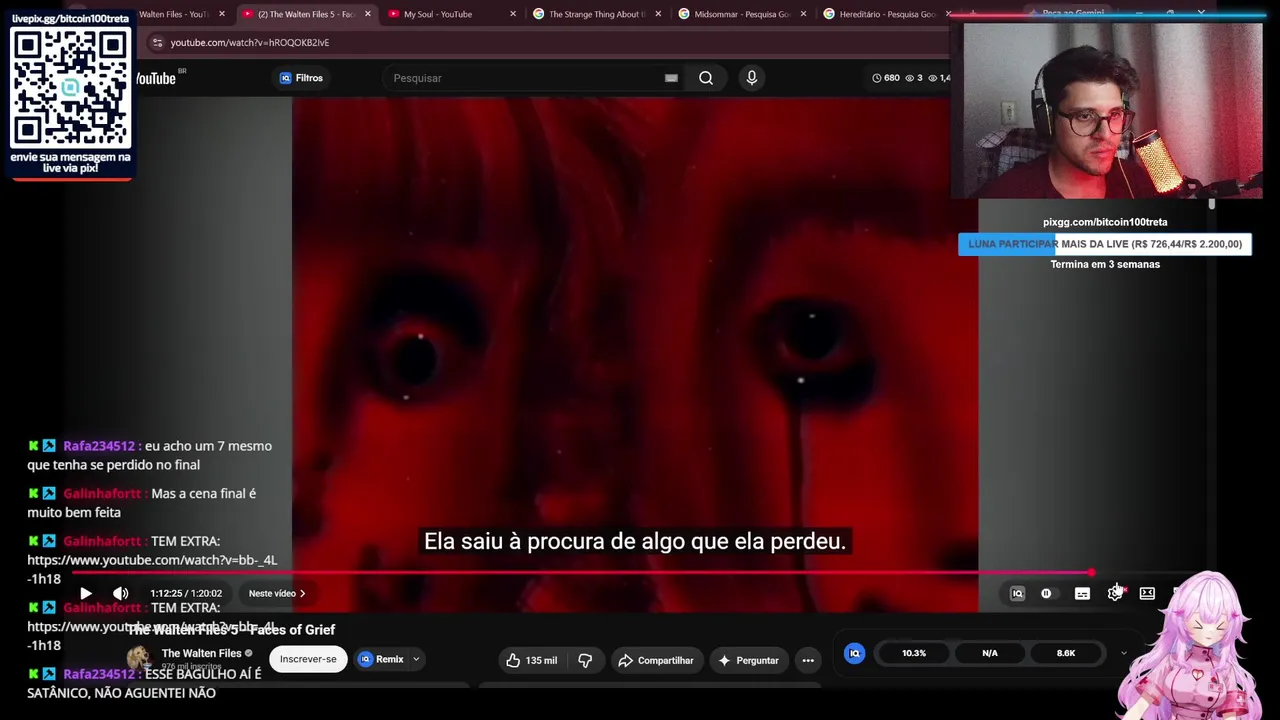Switch to '(2) The Walten Files 5' tab
This screenshot has width=1280, height=720.
point(304,14)
